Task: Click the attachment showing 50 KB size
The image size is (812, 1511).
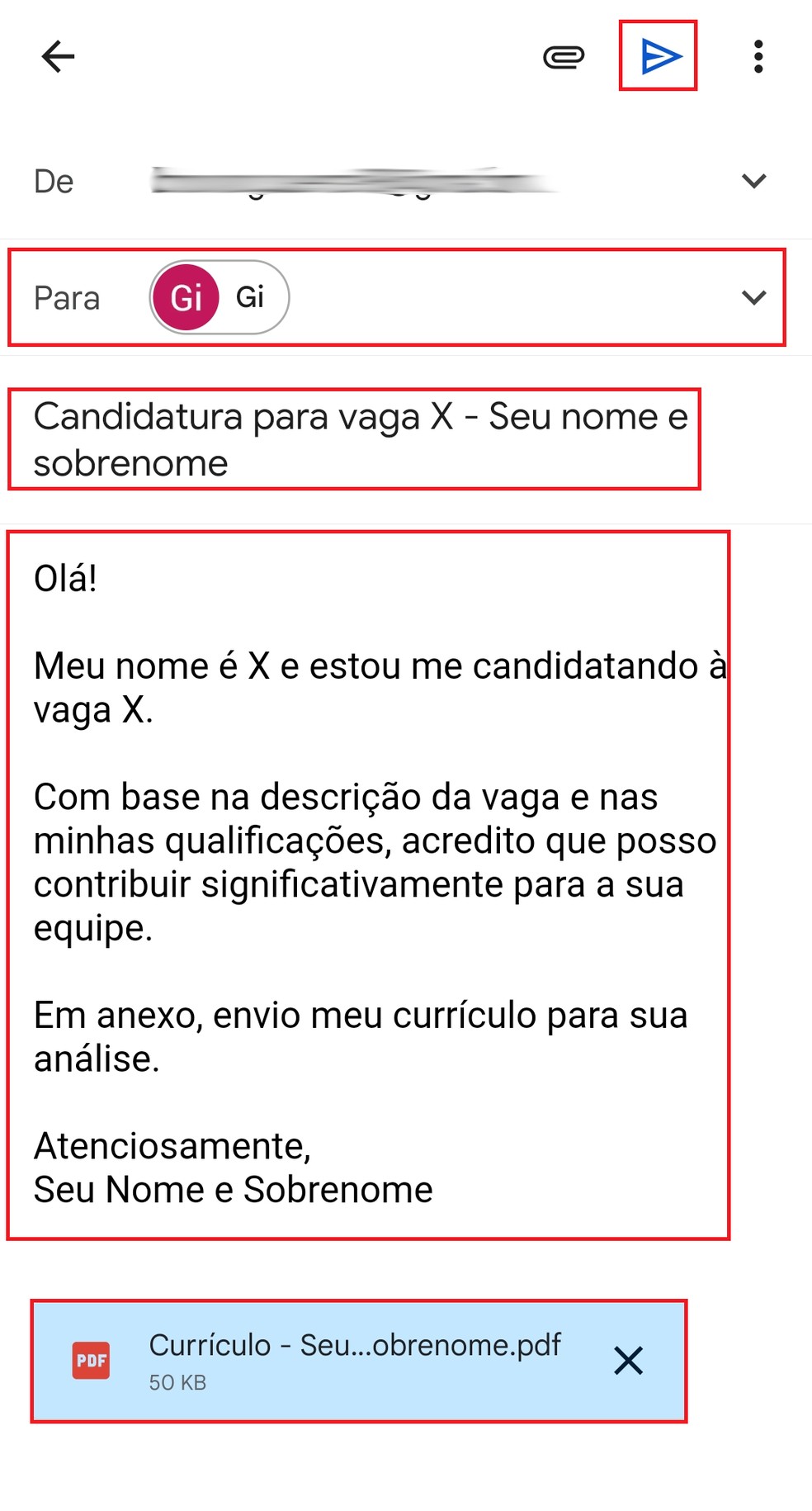Action: pos(177,1374)
